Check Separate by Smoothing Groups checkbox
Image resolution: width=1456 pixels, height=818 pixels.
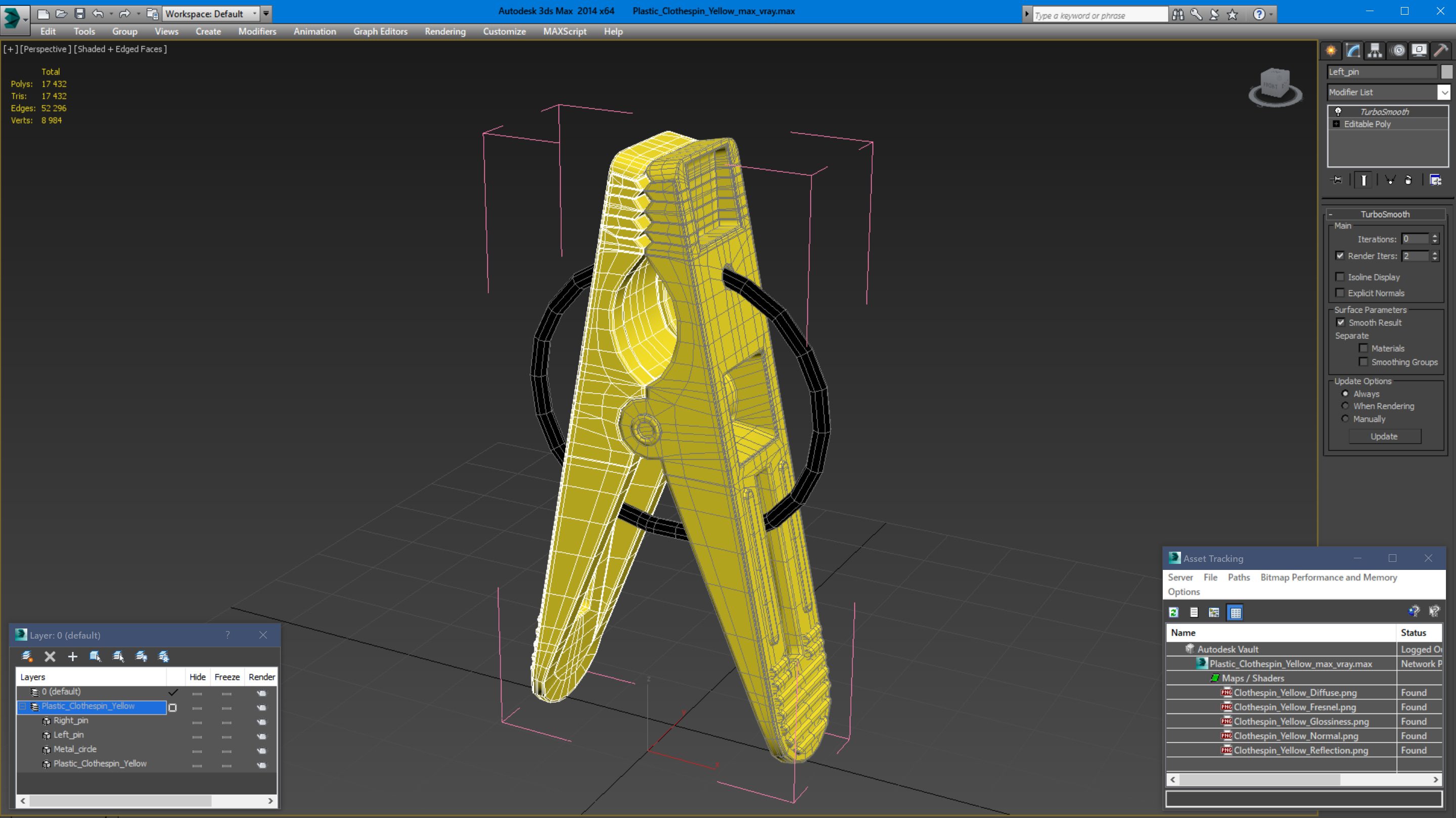(x=1364, y=362)
